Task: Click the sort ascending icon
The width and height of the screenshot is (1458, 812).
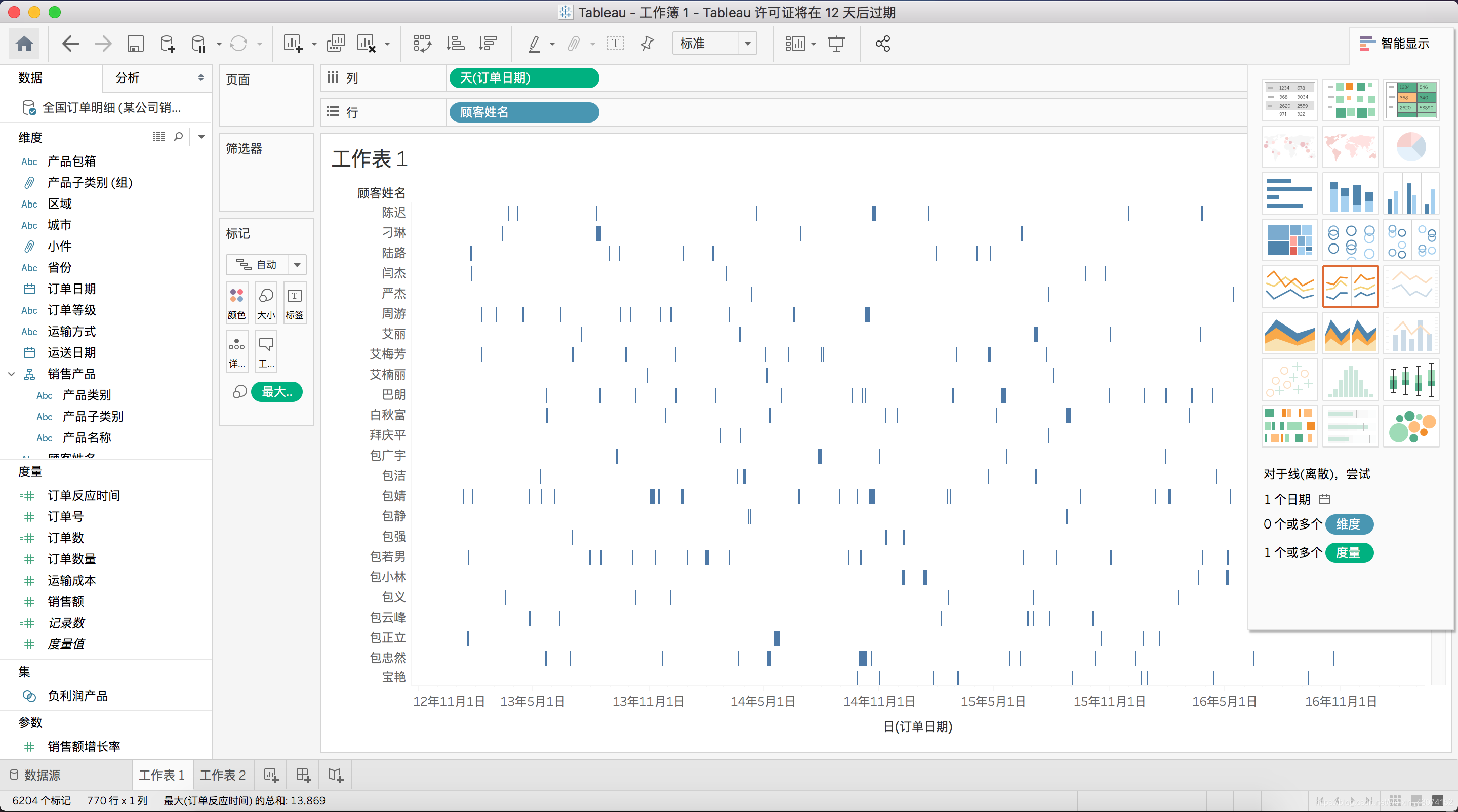Action: click(455, 44)
